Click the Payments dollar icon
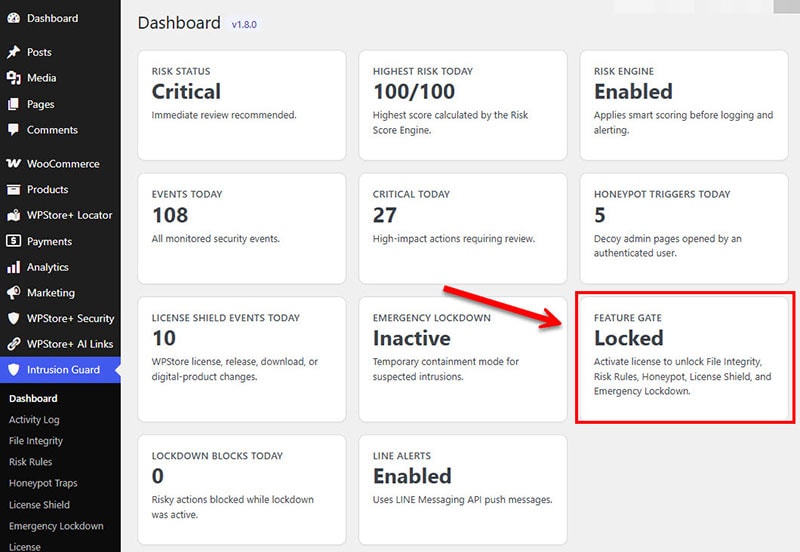800x552 pixels. 14,241
